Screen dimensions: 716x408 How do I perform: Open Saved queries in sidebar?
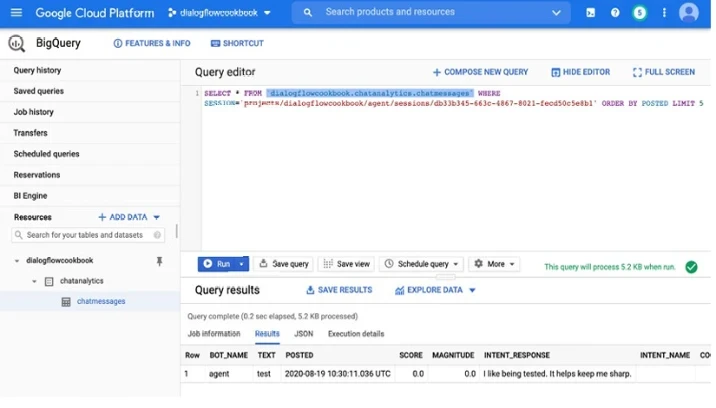[39, 91]
